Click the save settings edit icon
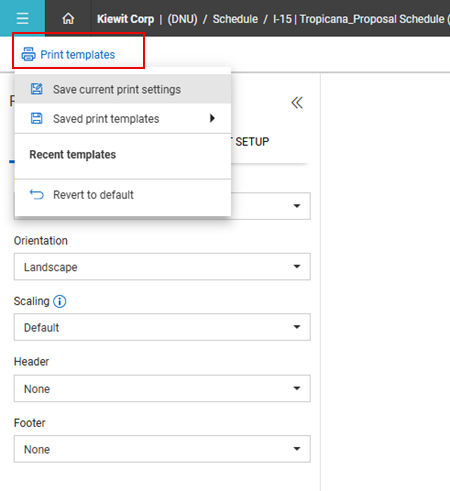This screenshot has width=450, height=491. click(37, 89)
